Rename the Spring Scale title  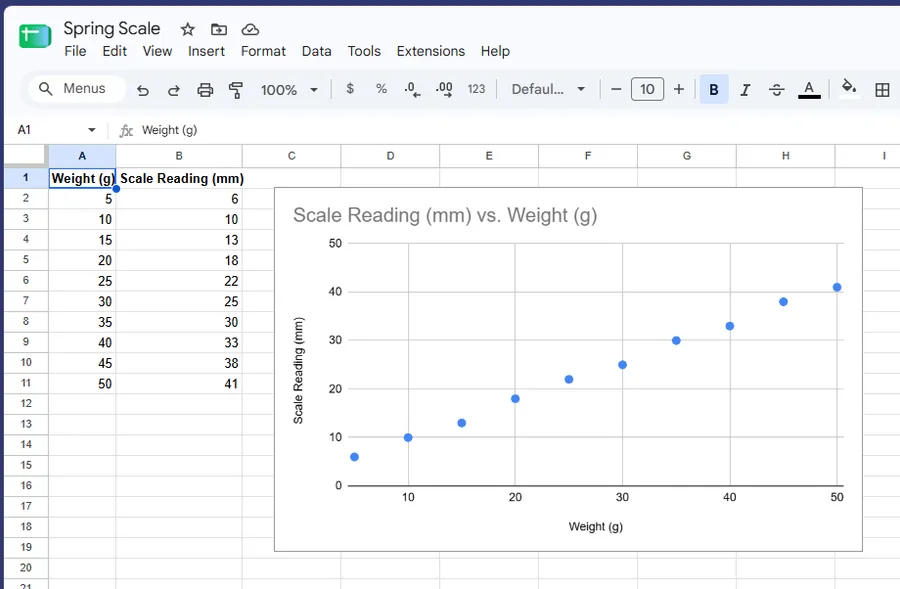pos(112,28)
